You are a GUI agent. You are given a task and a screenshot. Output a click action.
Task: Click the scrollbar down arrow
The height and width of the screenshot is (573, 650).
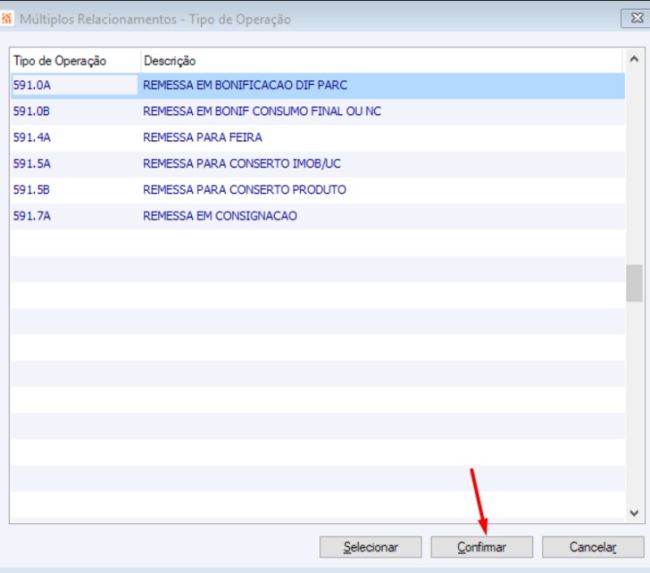634,513
